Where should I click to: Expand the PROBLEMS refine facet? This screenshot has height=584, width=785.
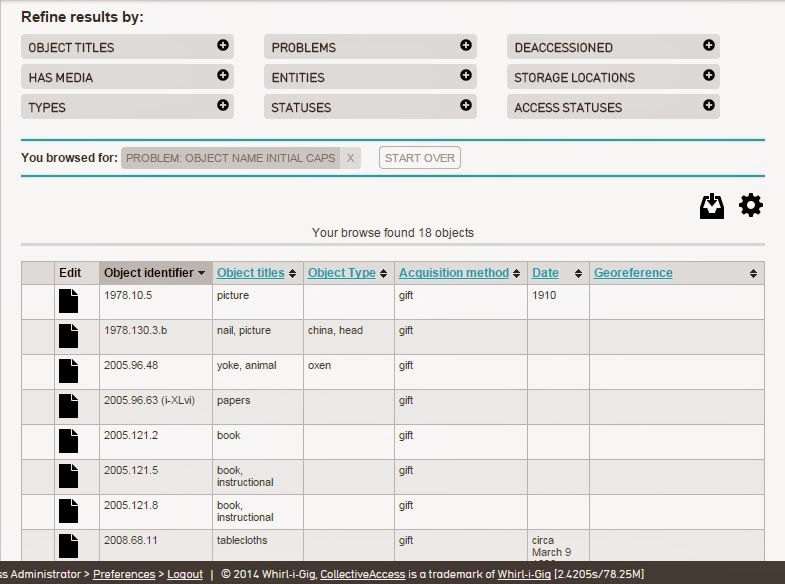tap(466, 46)
